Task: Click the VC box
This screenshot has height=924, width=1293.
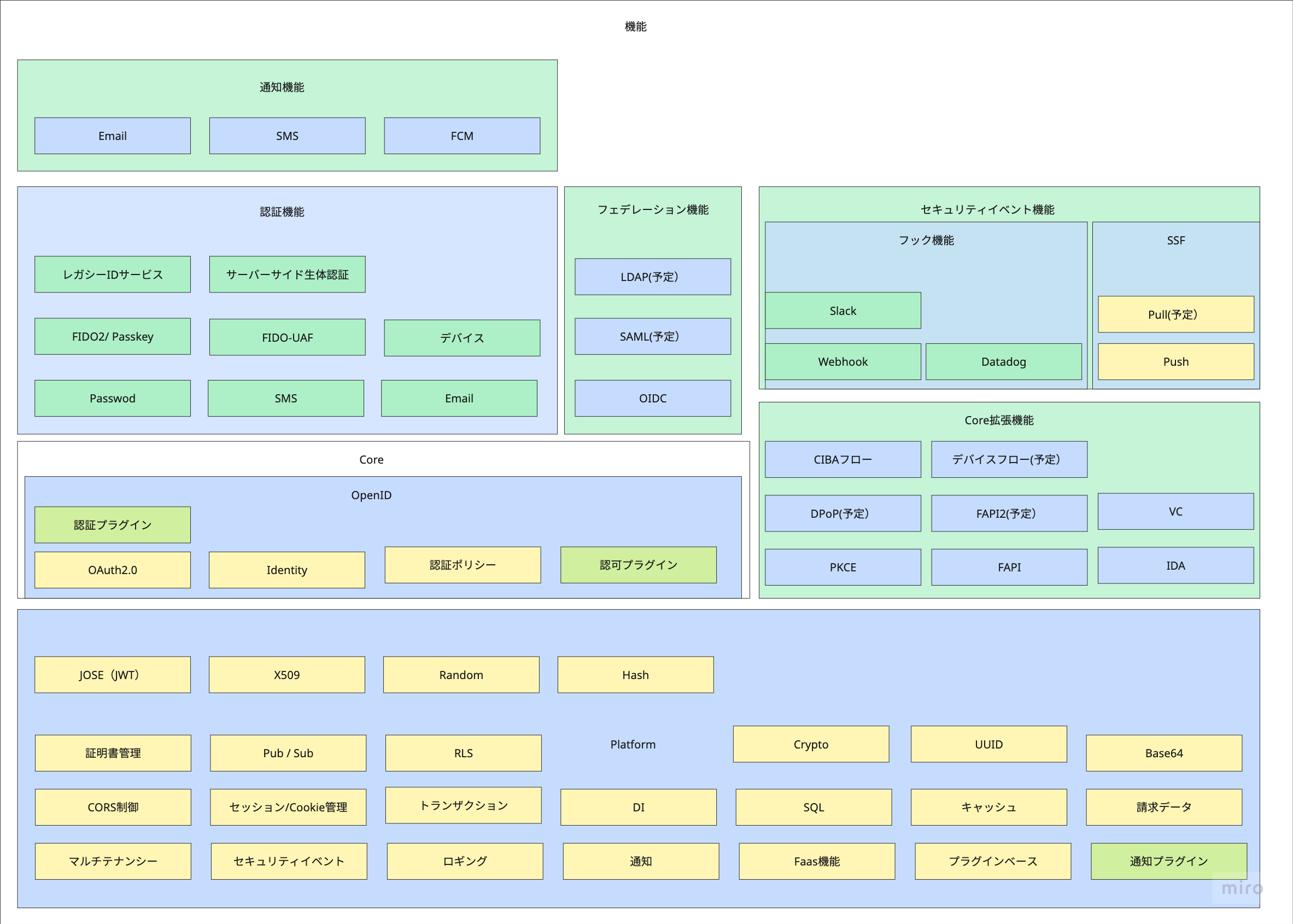Action: pyautogui.click(x=1175, y=512)
